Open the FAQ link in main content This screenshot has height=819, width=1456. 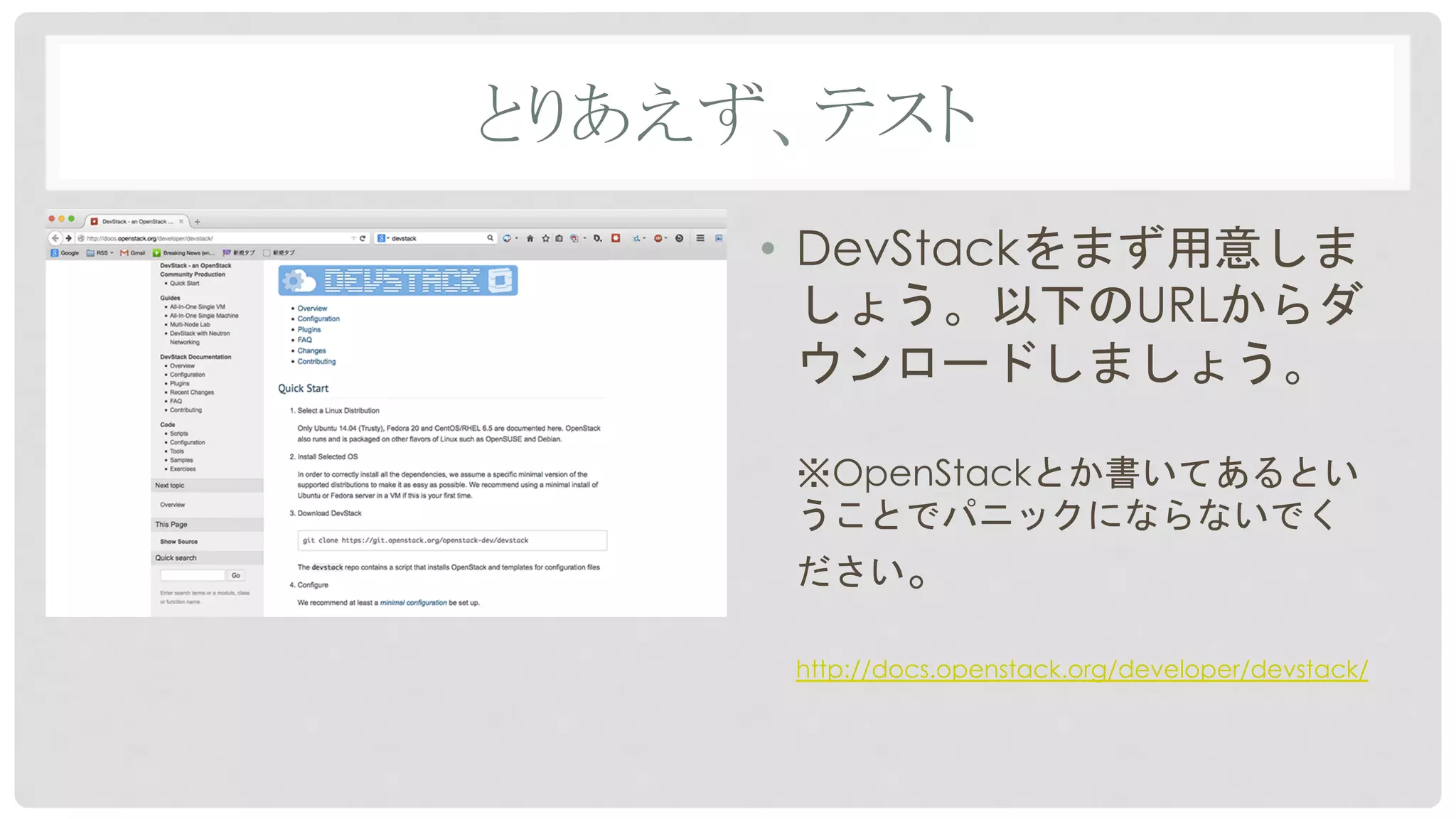click(304, 340)
